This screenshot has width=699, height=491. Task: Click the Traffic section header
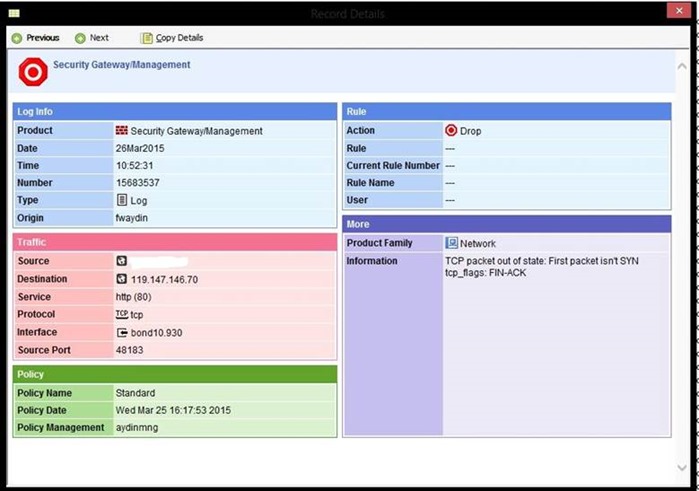175,242
